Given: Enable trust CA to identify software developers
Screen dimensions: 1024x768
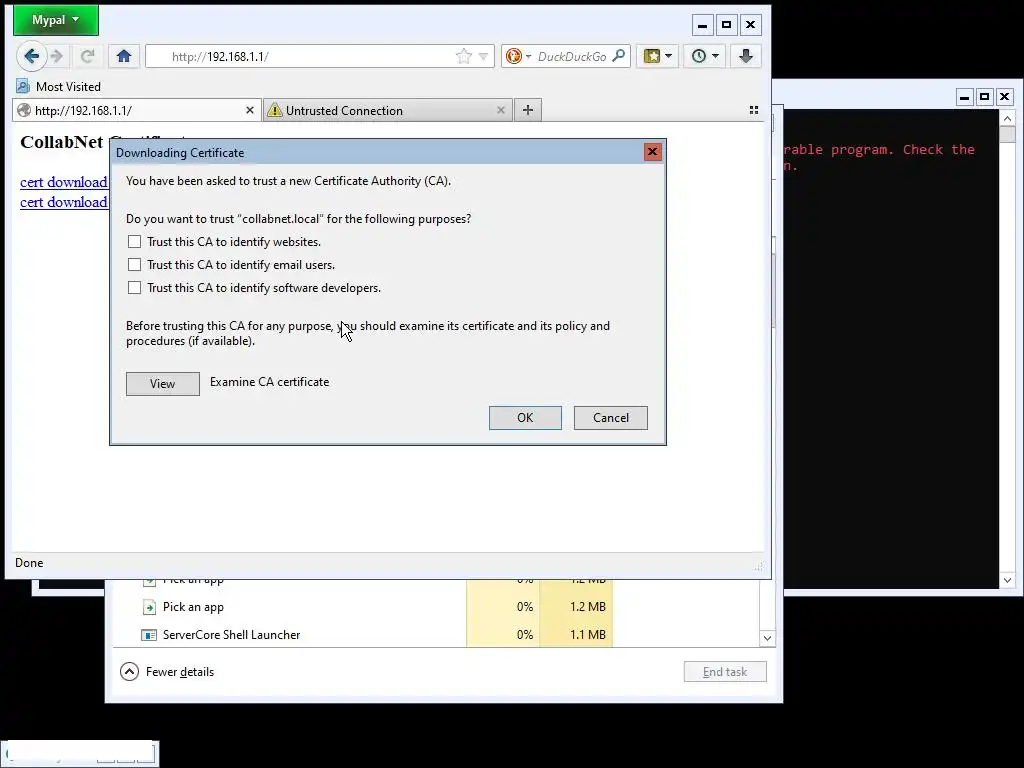Looking at the screenshot, I should [x=135, y=287].
